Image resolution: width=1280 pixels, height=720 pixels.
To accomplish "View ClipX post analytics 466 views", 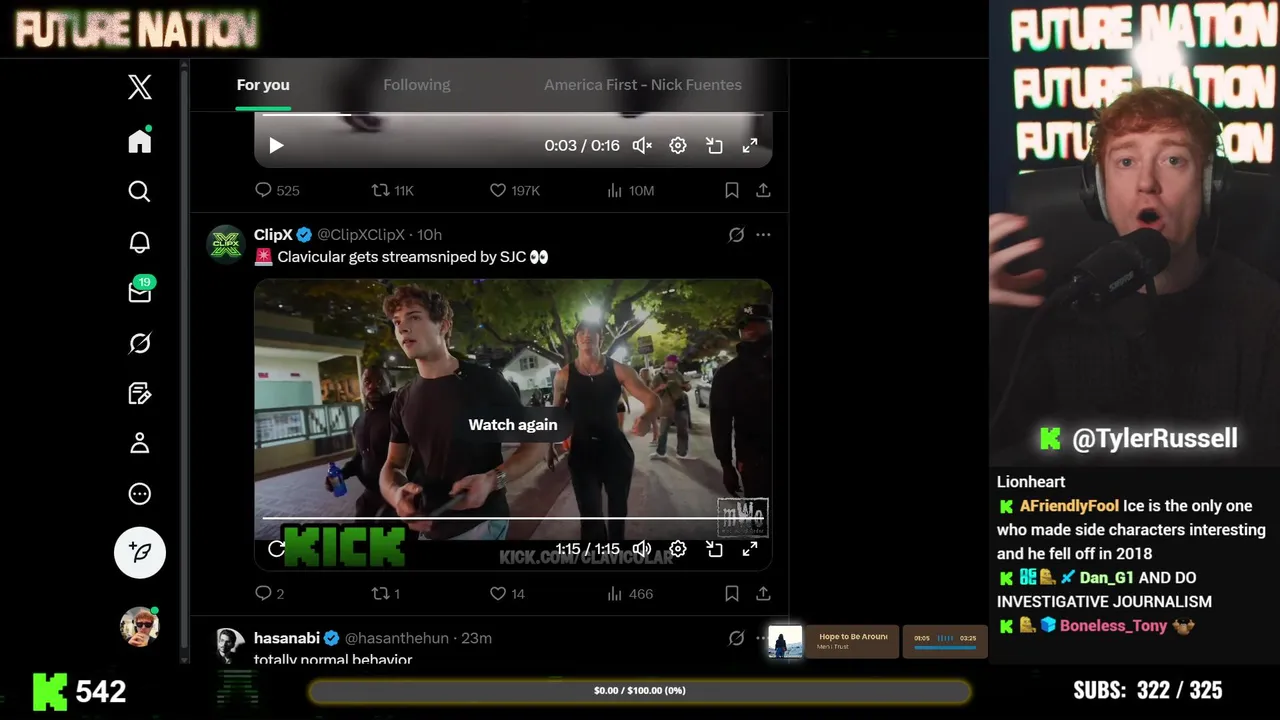I will [x=630, y=594].
